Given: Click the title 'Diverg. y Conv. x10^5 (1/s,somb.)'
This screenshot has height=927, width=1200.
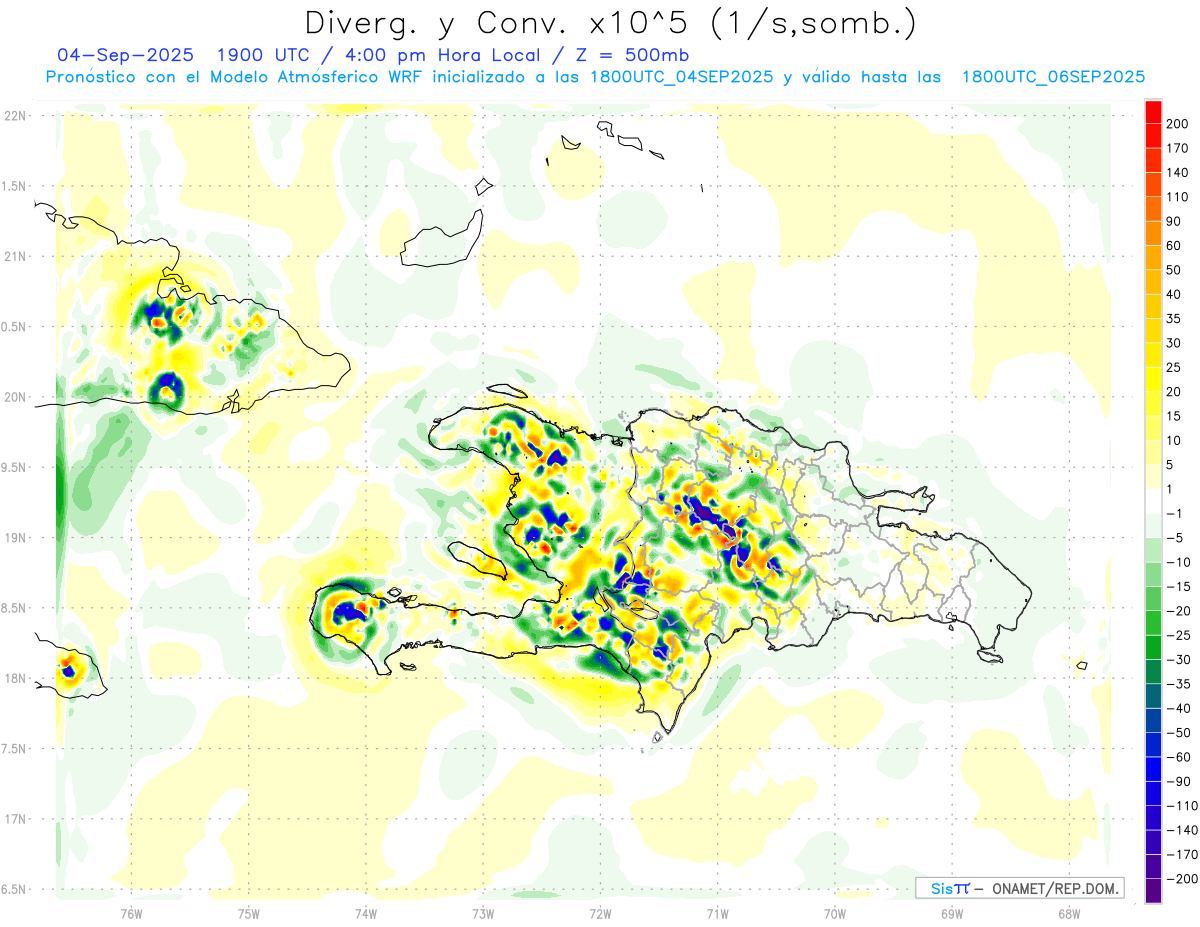Looking at the screenshot, I should [610, 22].
